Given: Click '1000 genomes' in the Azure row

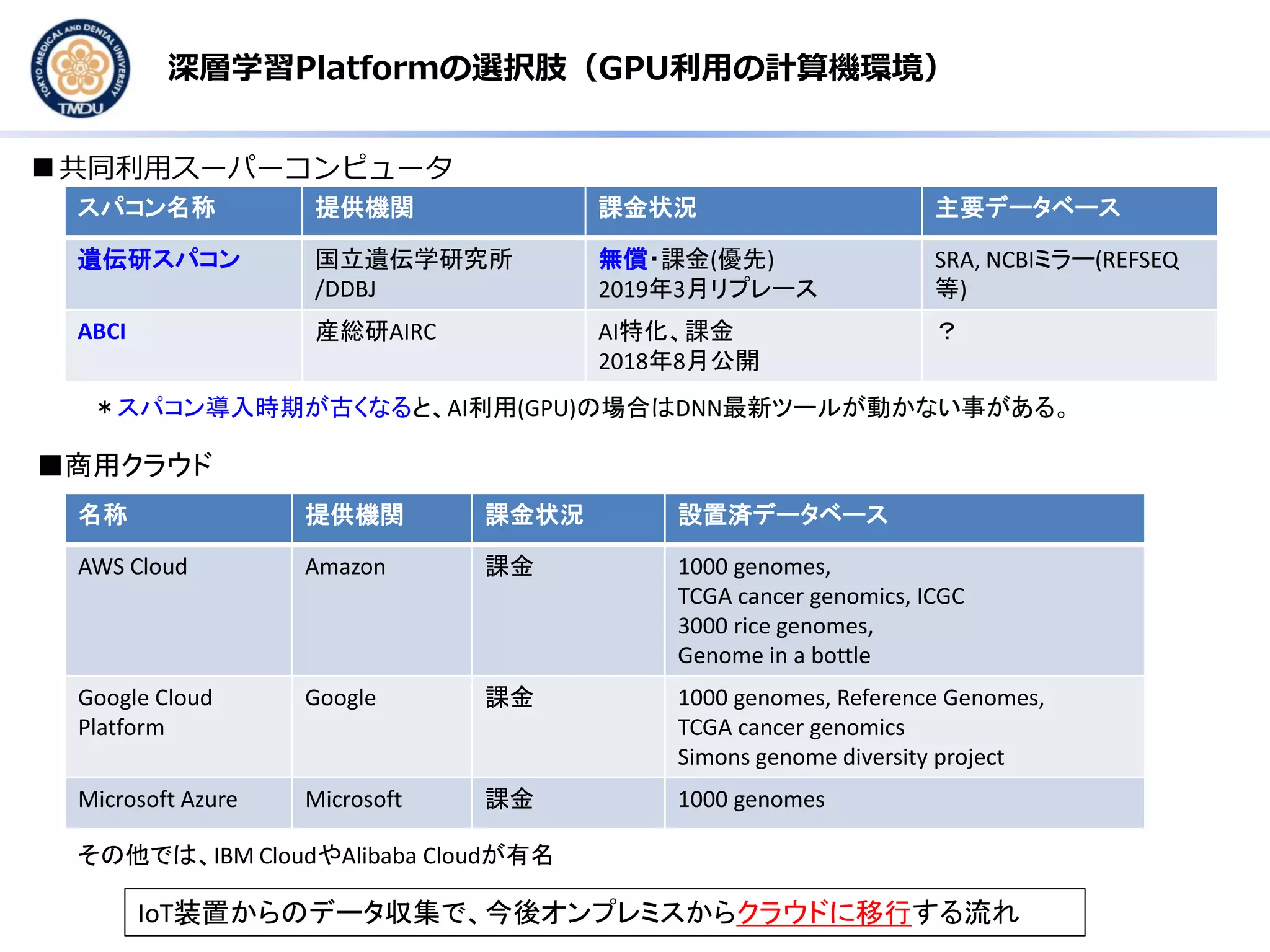Looking at the screenshot, I should tap(751, 800).
